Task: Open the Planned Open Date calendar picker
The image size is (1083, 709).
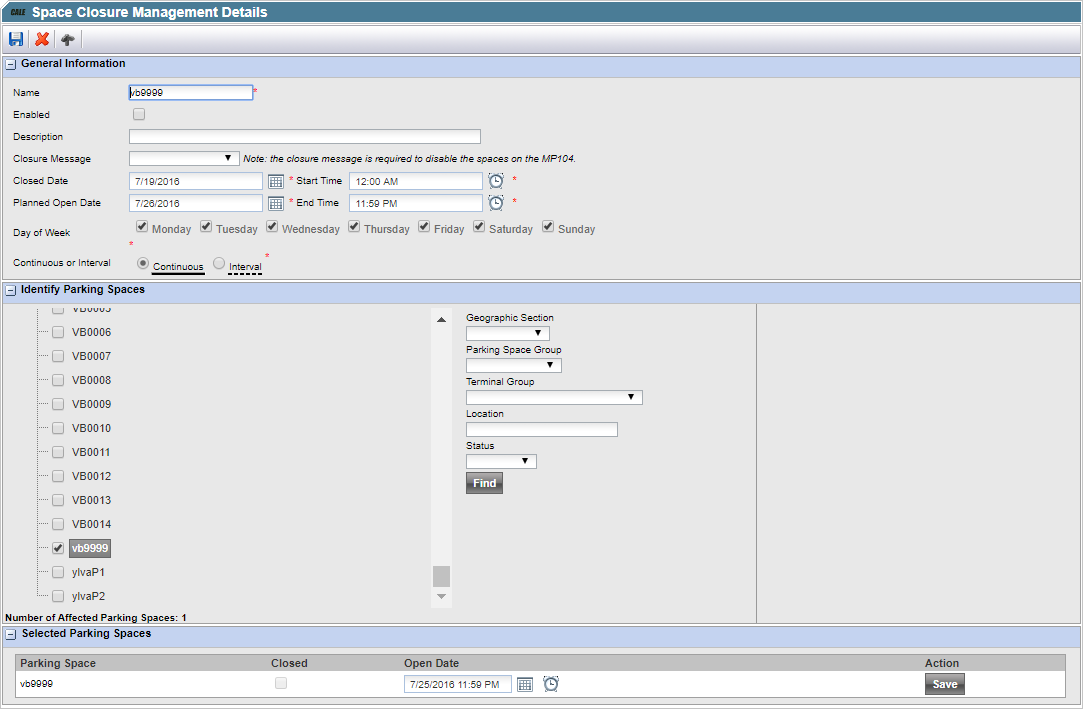Action: [276, 204]
